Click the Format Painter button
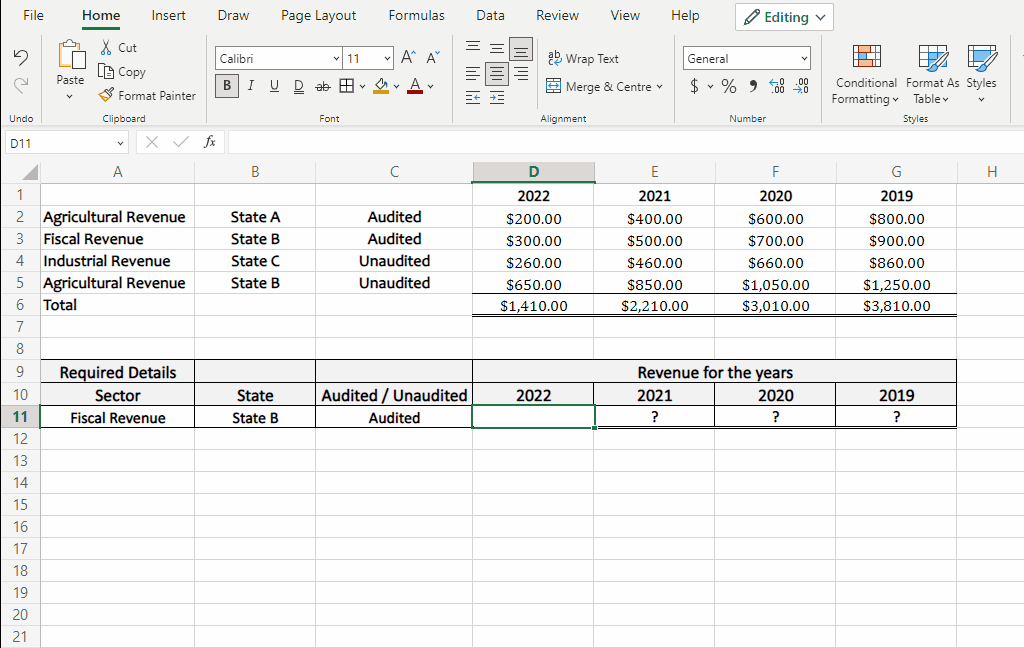 coord(147,95)
